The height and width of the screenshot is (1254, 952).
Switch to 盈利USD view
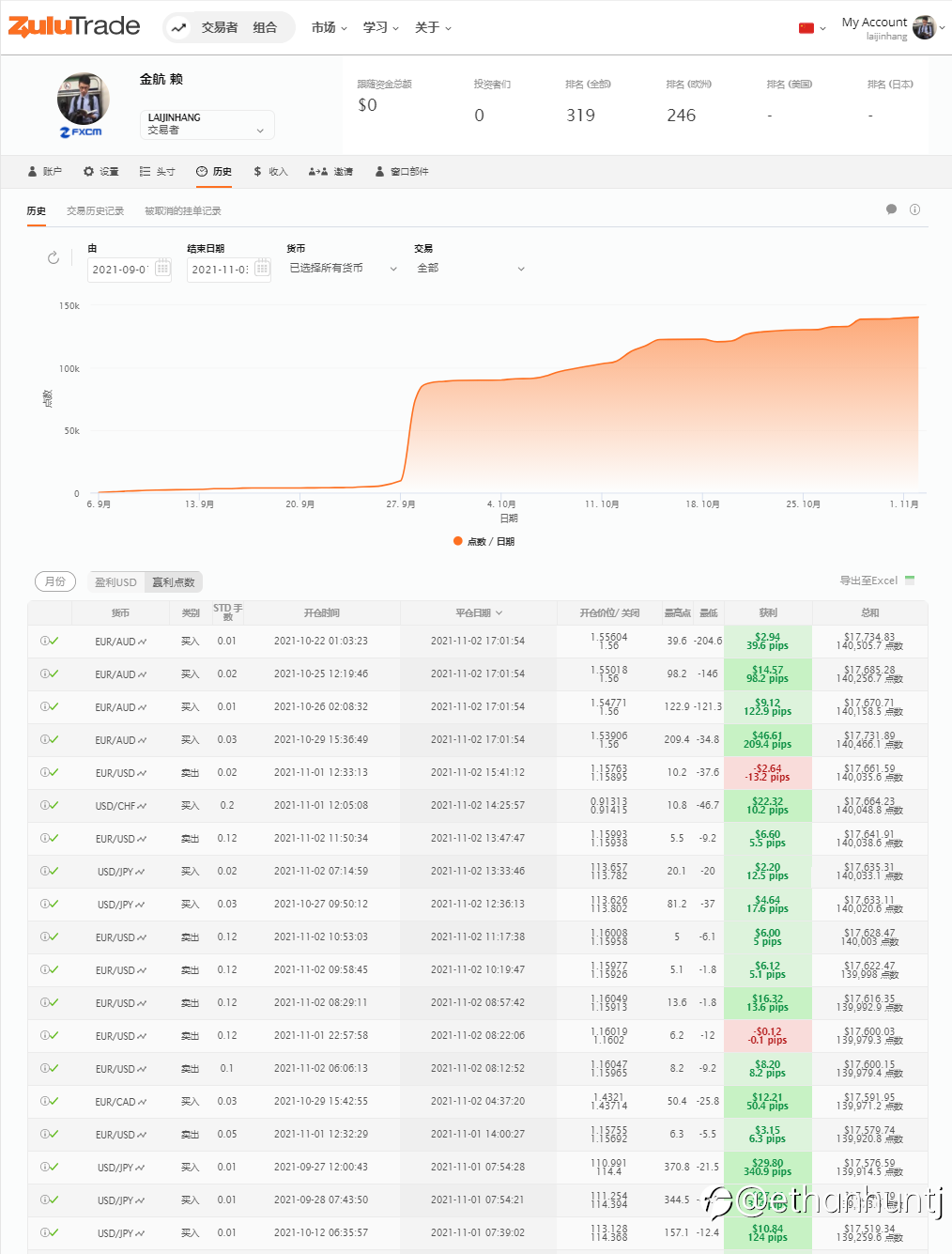[115, 582]
